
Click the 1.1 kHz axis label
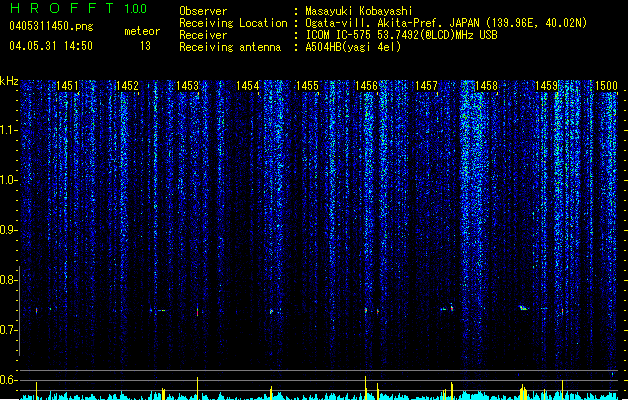pos(9,130)
